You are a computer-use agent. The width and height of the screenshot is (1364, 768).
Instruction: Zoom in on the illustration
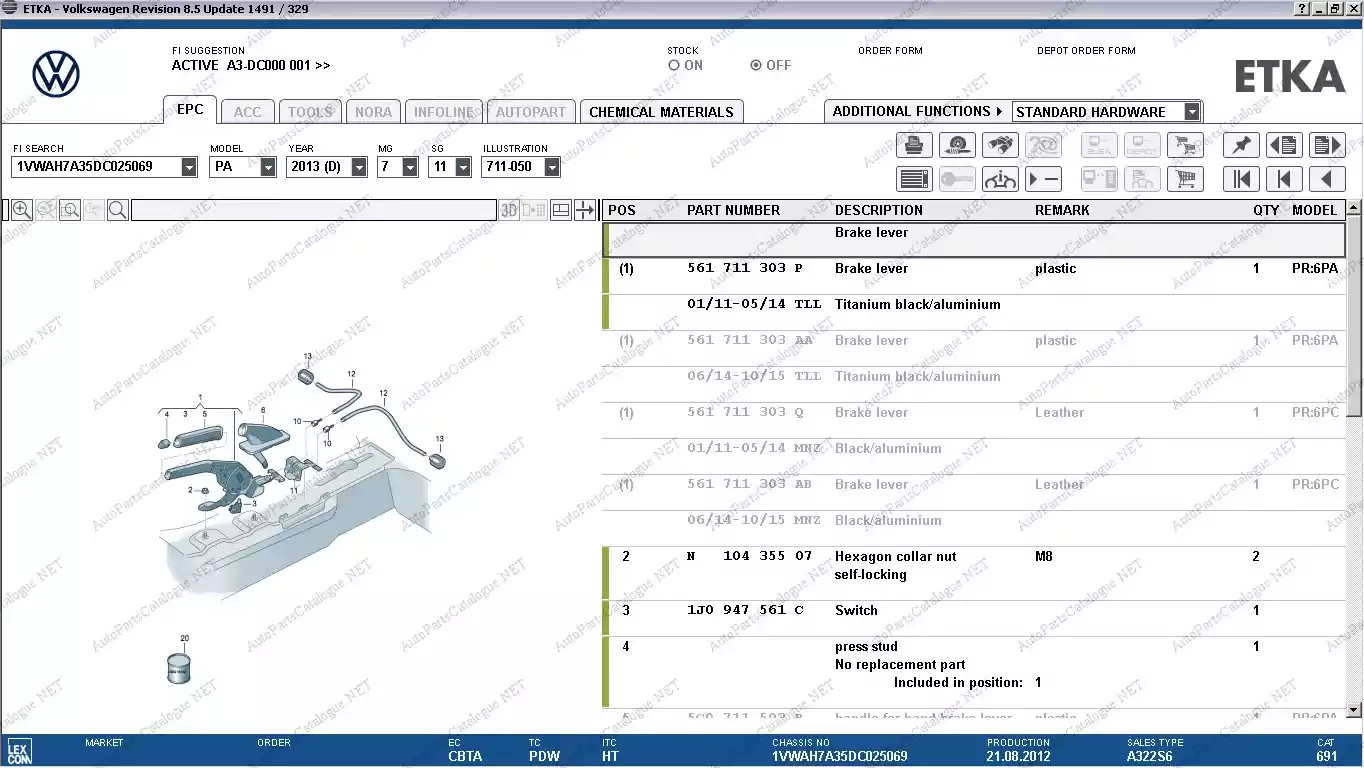click(x=21, y=210)
